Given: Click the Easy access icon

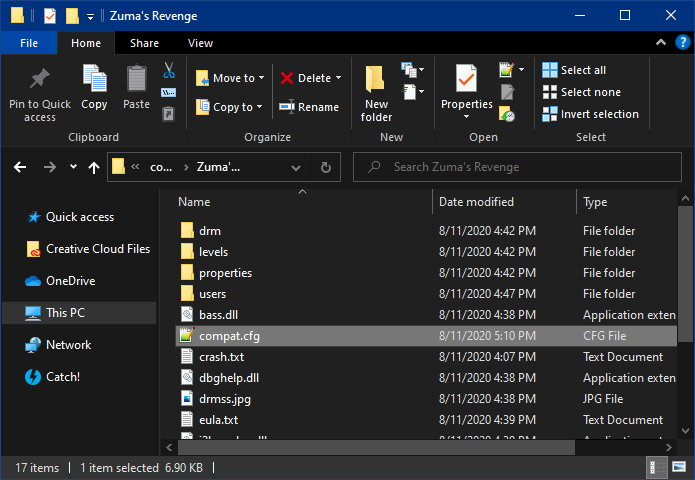Looking at the screenshot, I should [412, 92].
